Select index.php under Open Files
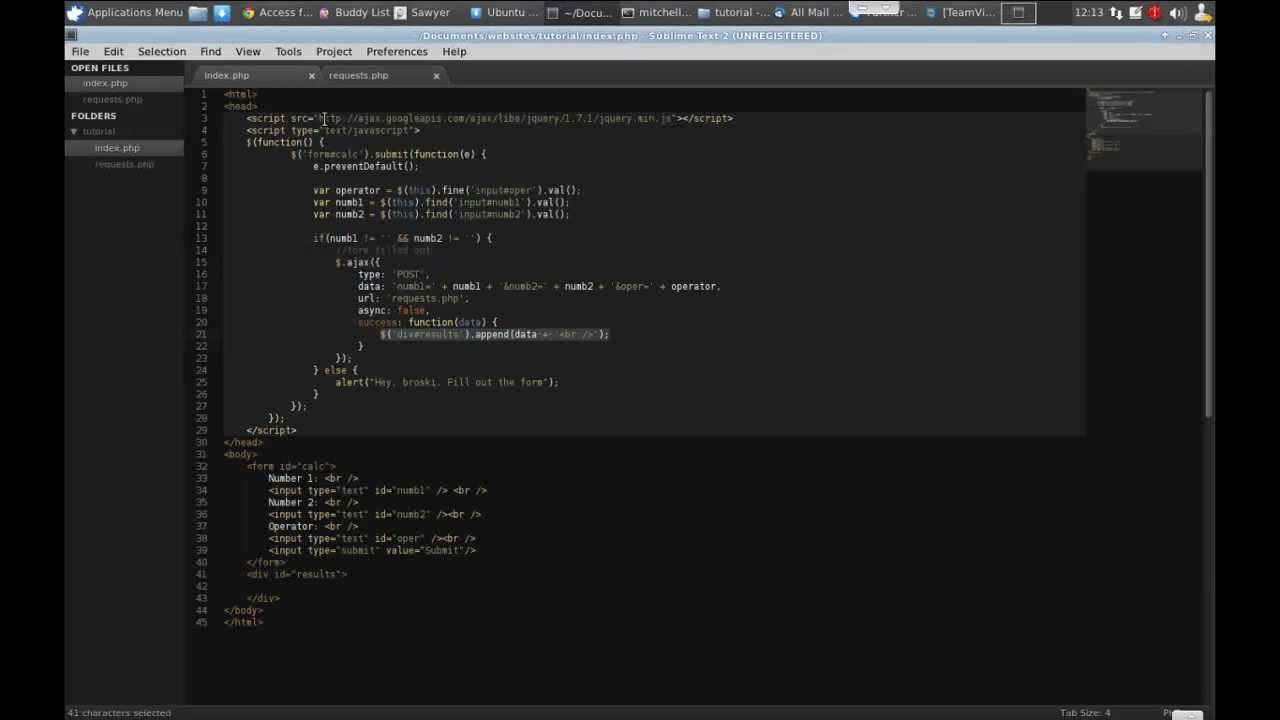1280x720 pixels. 105,83
